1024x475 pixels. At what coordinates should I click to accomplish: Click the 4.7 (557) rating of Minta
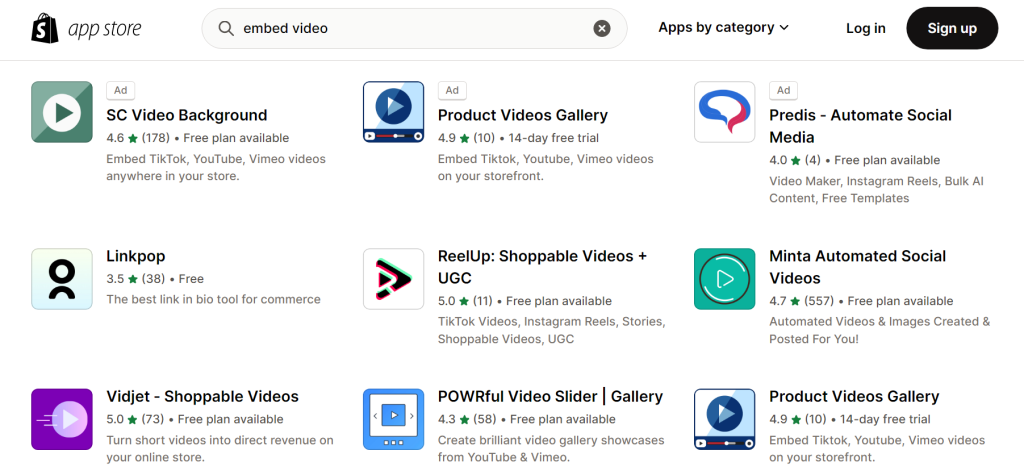(802, 301)
